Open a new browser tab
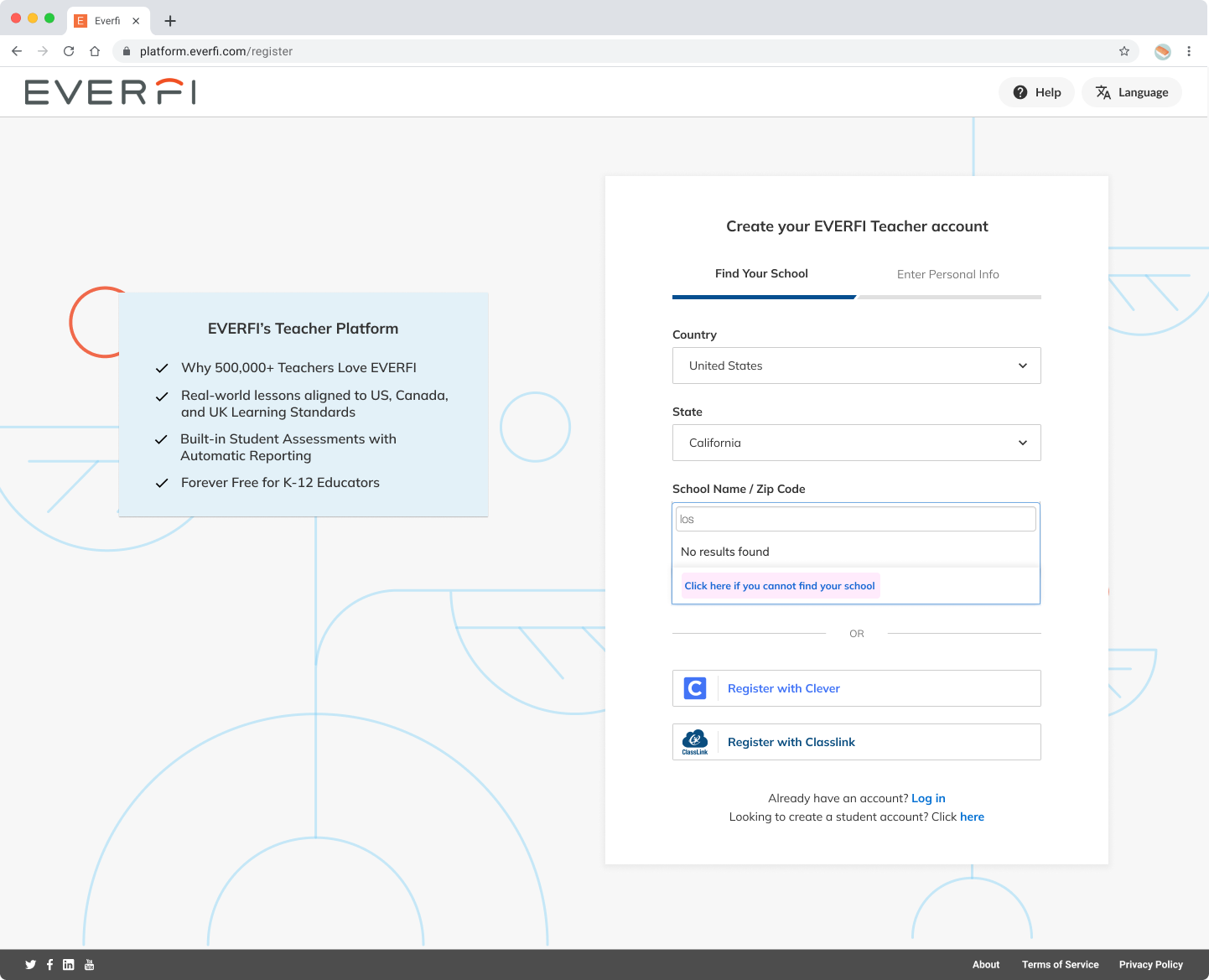This screenshot has width=1209, height=980. click(170, 21)
